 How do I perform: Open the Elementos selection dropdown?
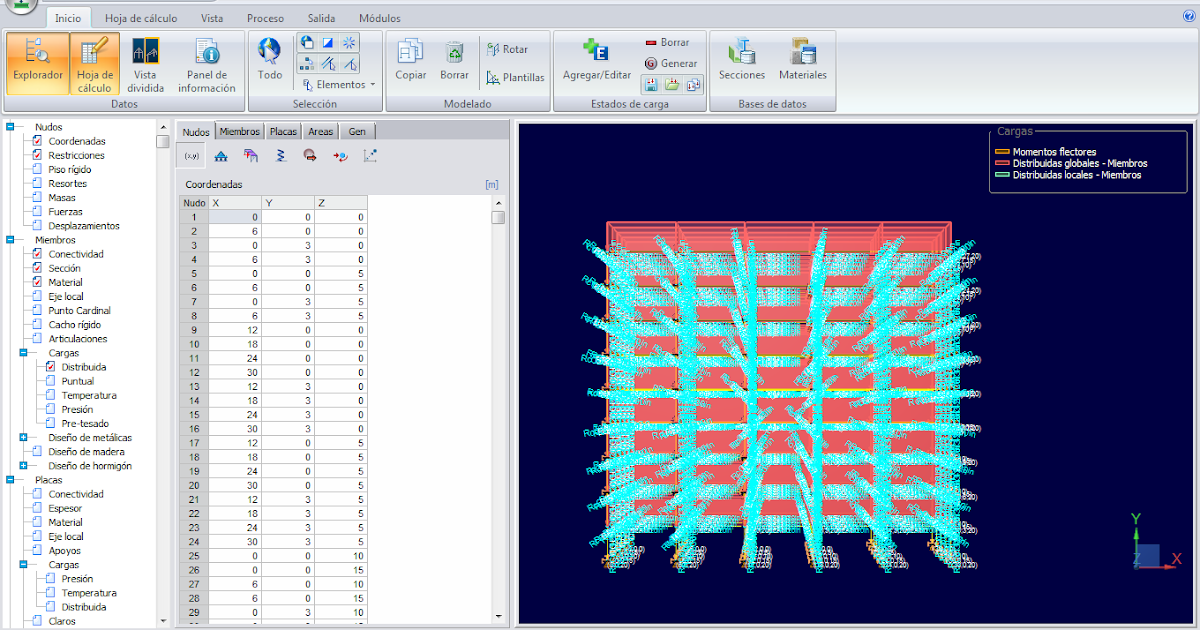[338, 84]
